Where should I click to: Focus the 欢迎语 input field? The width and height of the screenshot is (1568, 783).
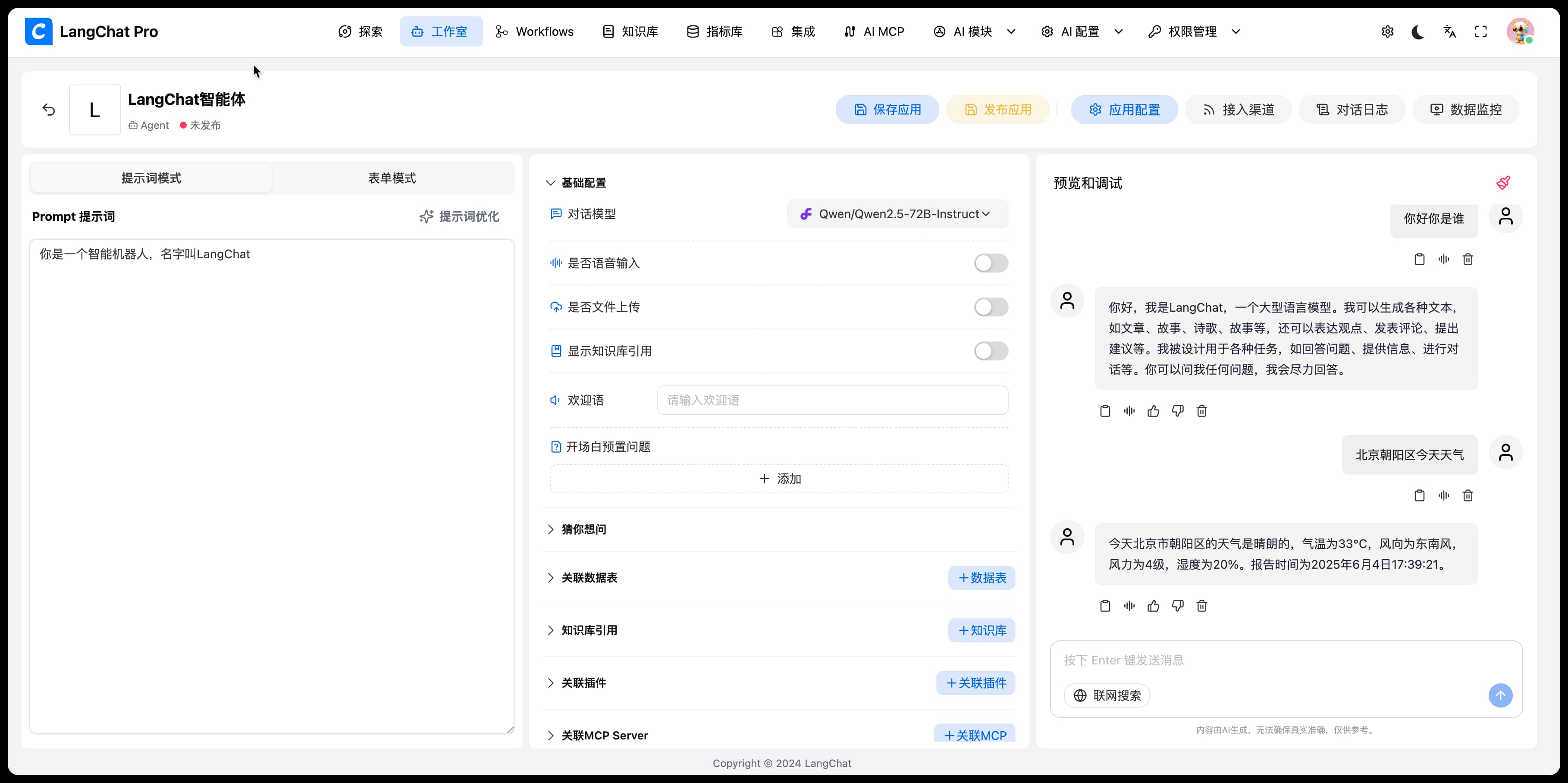point(833,400)
